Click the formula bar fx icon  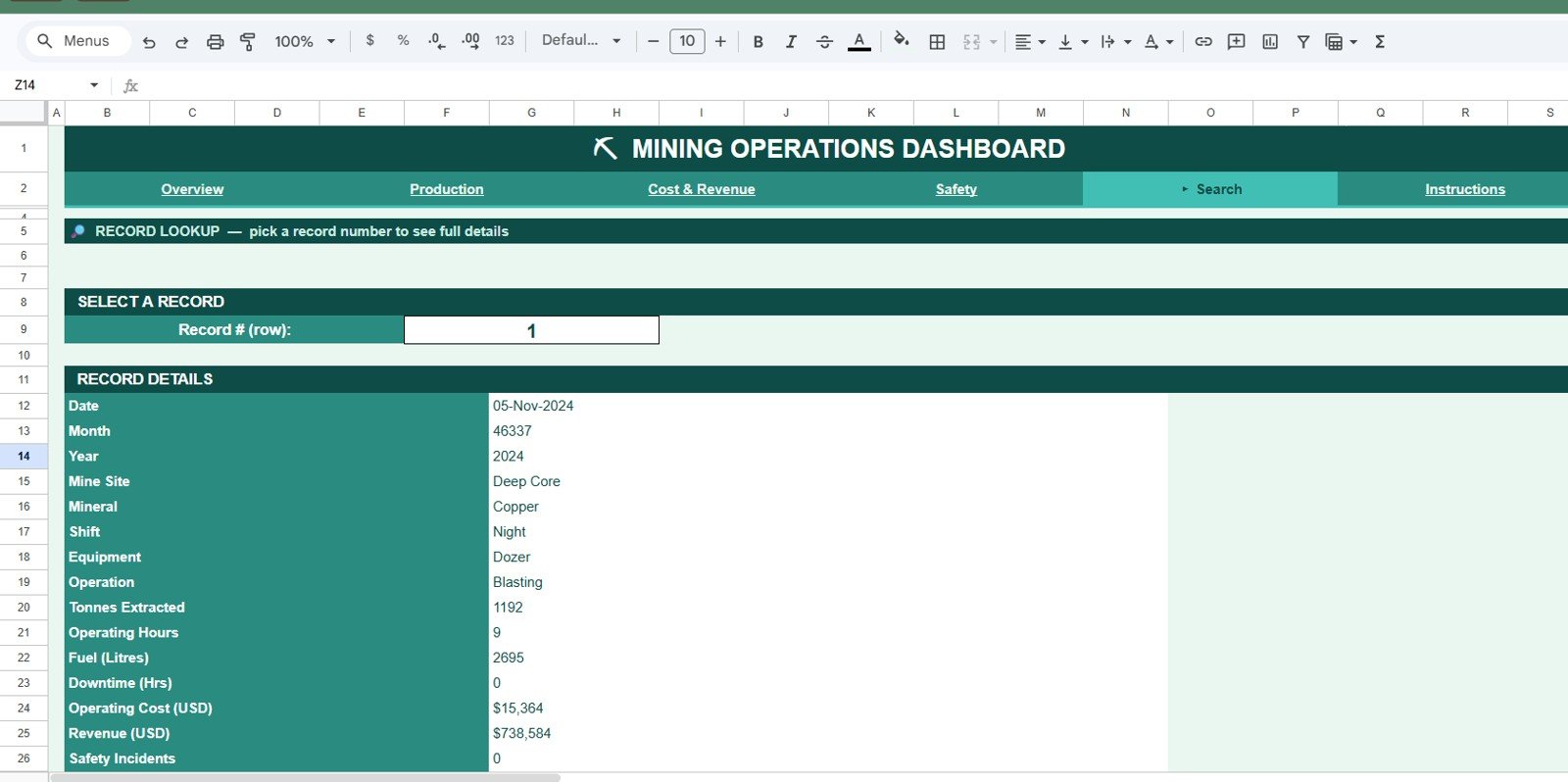130,85
